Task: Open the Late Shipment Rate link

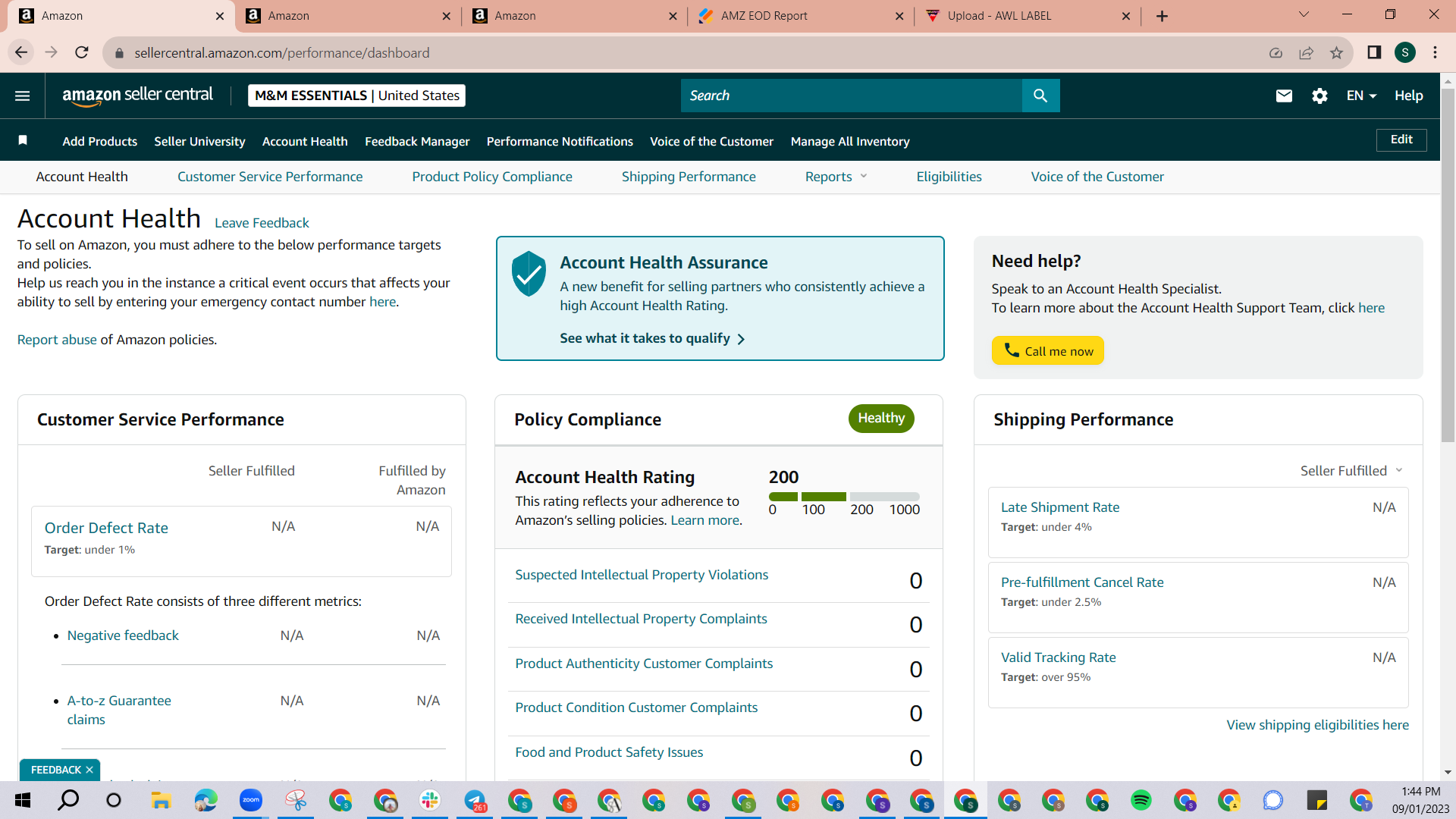Action: coord(1060,507)
